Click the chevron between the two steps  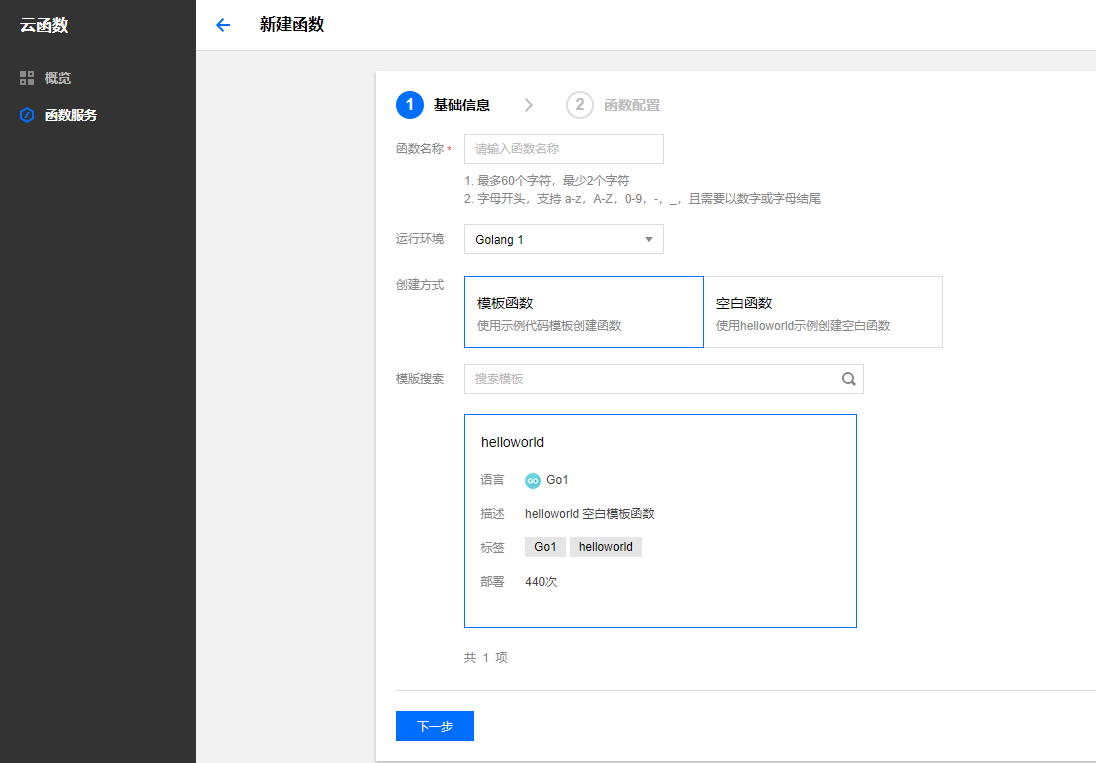pyautogui.click(x=528, y=104)
